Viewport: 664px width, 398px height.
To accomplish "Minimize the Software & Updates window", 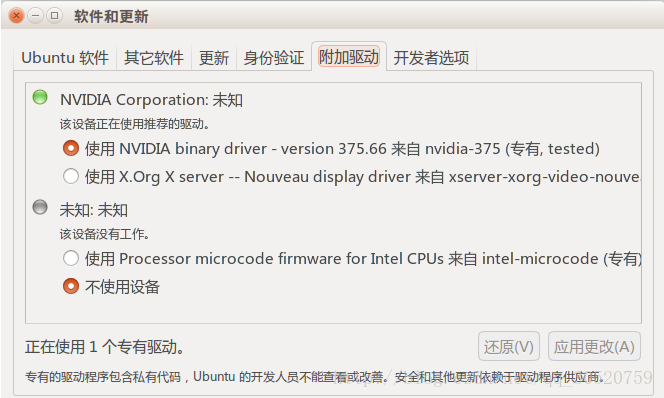I will coord(36,16).
